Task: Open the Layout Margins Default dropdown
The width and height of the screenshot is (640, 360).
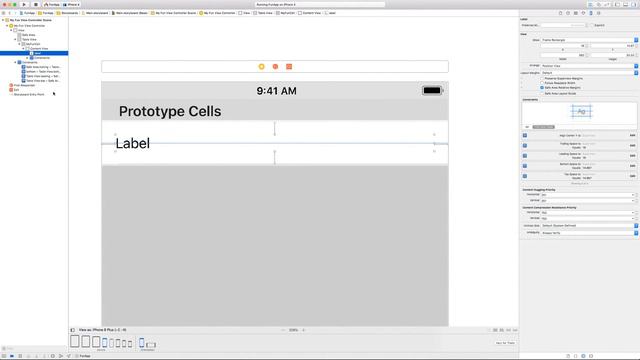Action: tap(589, 73)
